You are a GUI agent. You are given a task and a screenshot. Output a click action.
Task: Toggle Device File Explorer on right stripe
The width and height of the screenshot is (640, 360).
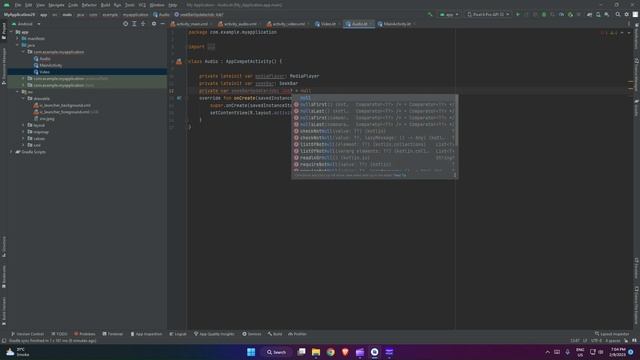pyautogui.click(x=636, y=305)
